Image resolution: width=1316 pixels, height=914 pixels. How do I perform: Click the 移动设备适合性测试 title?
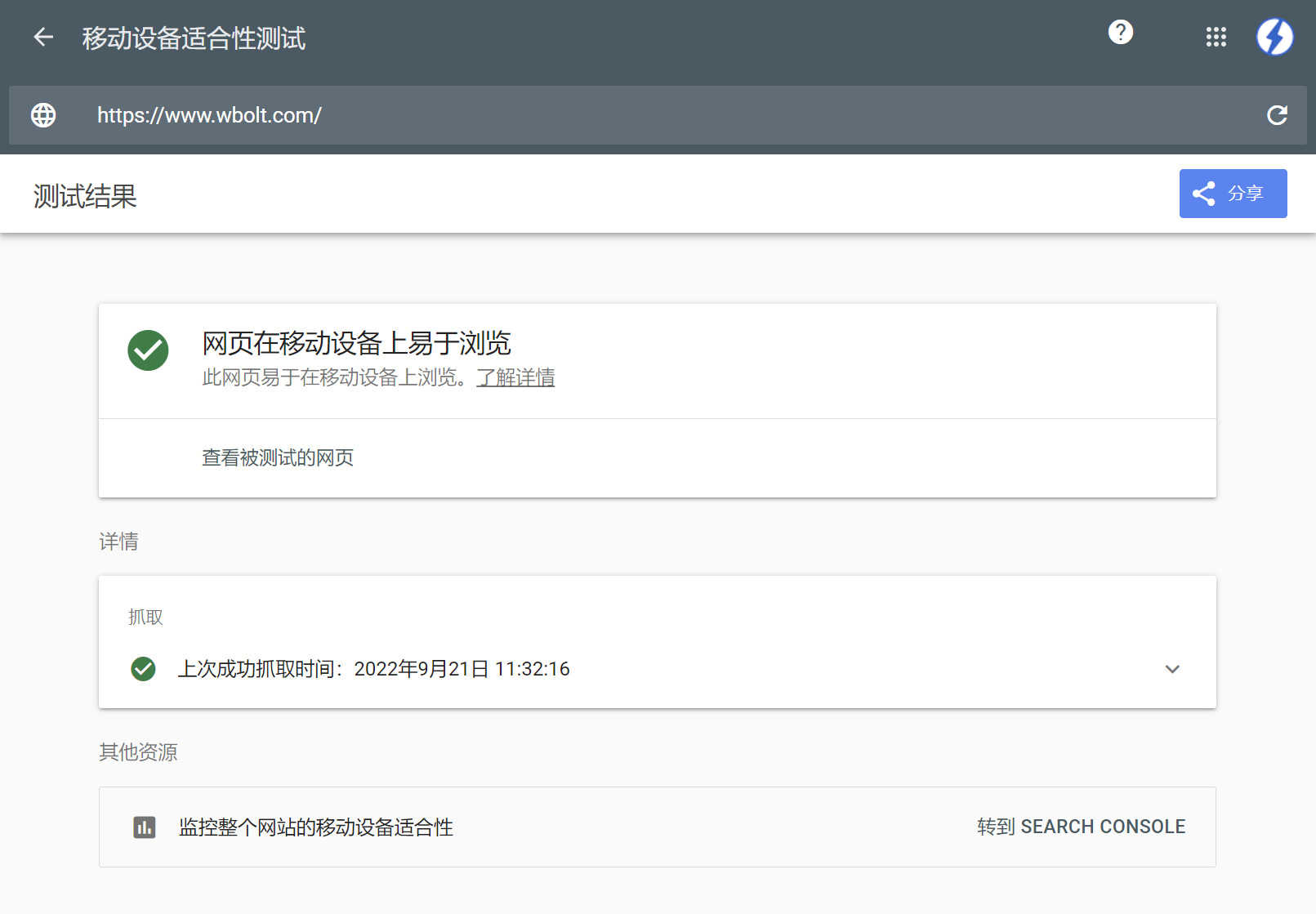[193, 38]
